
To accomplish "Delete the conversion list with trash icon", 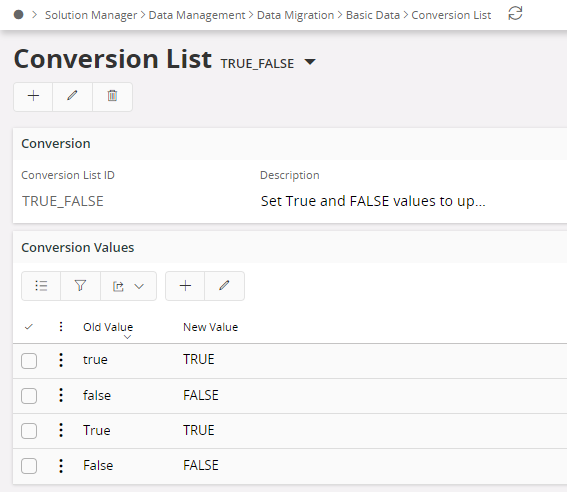I will 112,96.
